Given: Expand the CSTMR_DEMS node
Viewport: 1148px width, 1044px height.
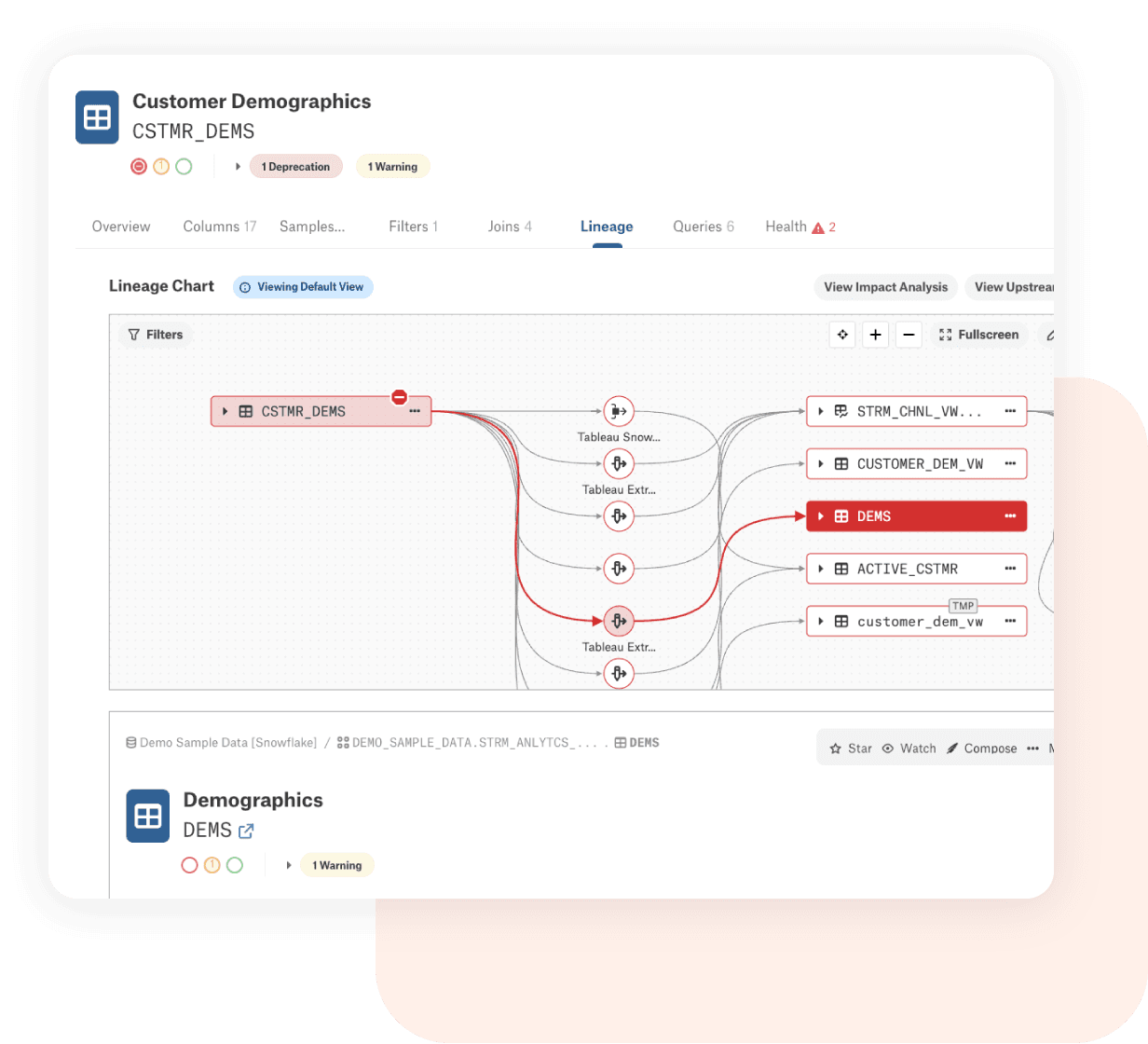Looking at the screenshot, I should (225, 411).
